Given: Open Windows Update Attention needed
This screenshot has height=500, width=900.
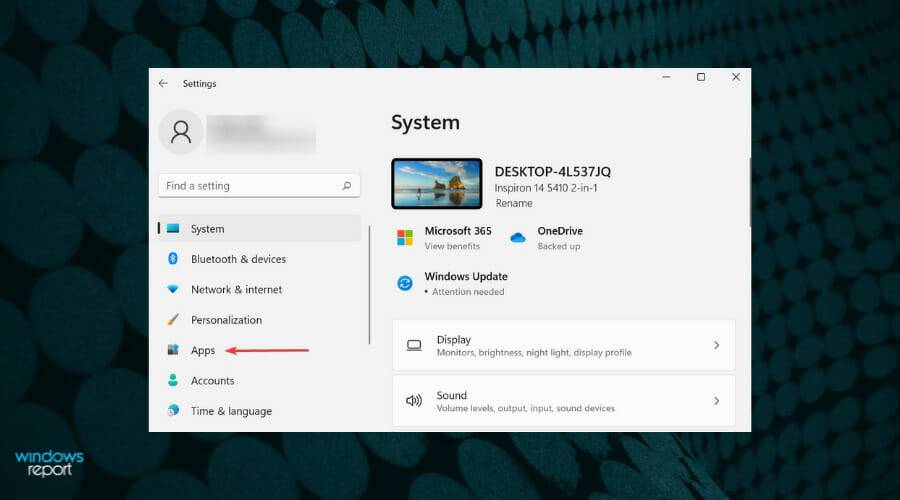Looking at the screenshot, I should click(468, 292).
